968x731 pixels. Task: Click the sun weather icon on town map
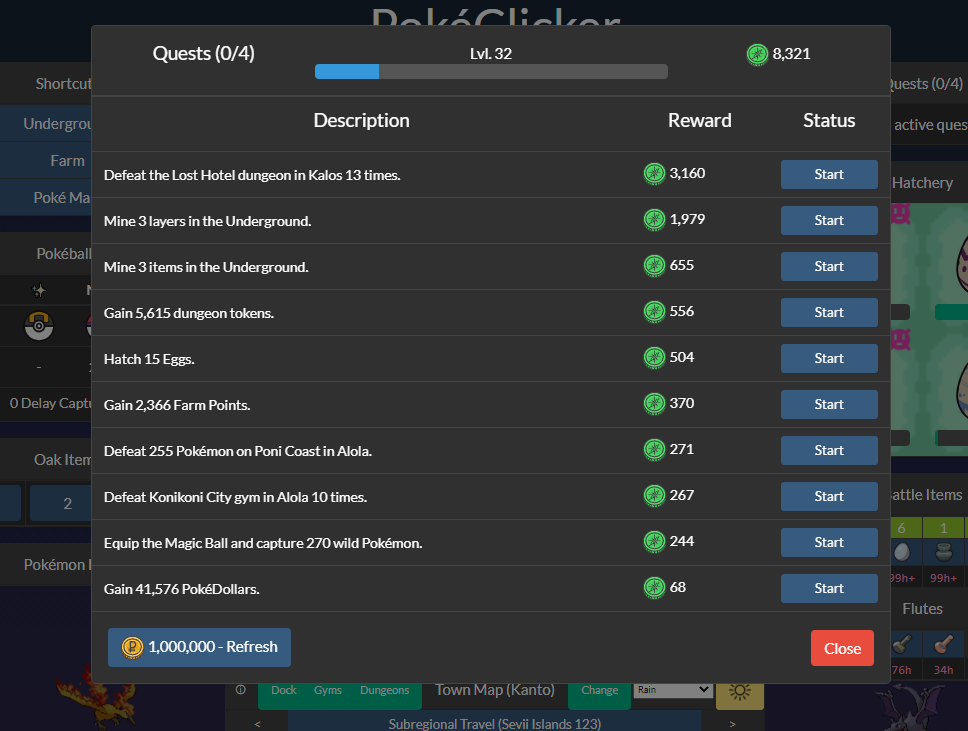coord(740,692)
